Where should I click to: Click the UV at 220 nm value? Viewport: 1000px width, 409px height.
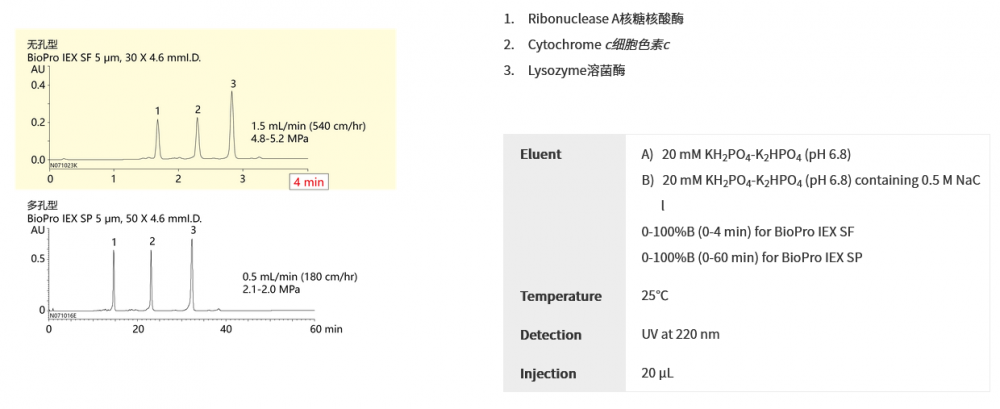click(x=680, y=335)
